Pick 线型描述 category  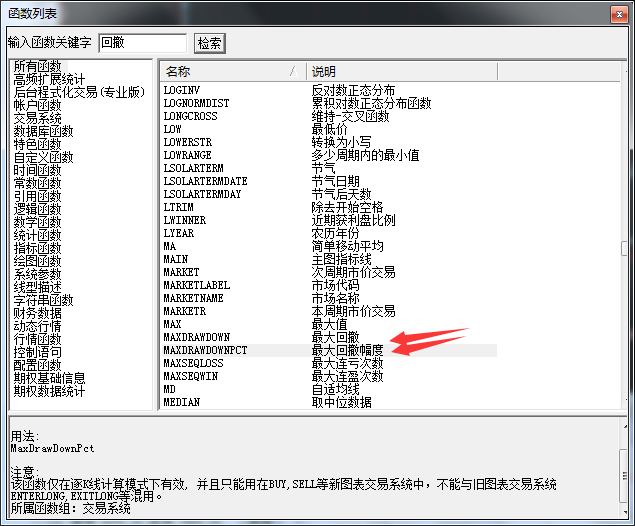[37, 287]
